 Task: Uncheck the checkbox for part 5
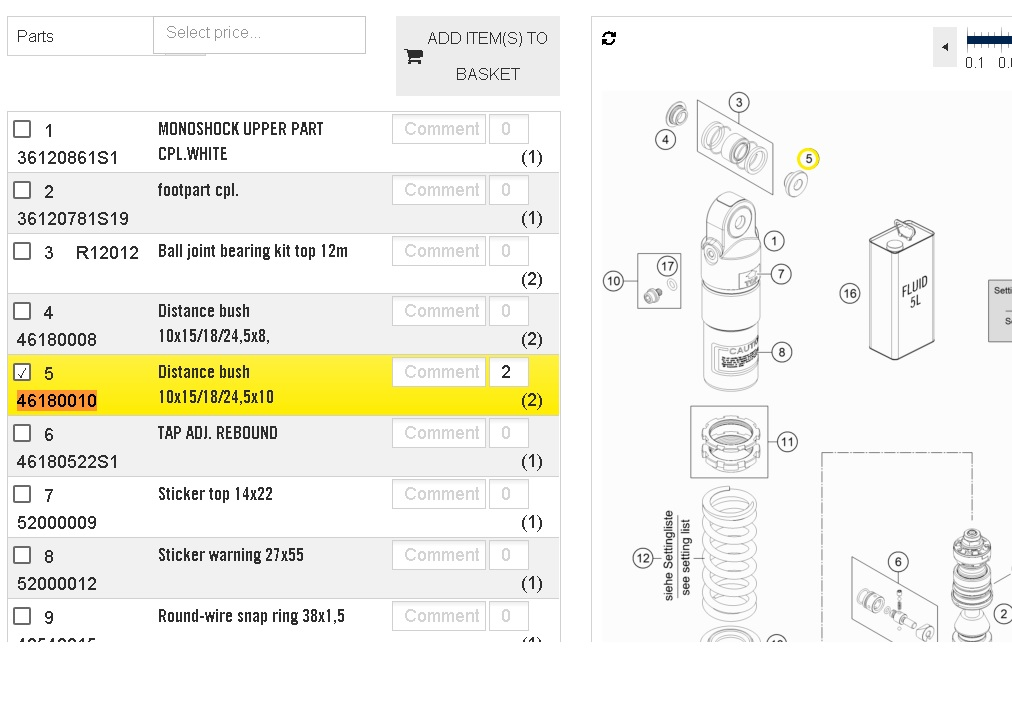23,373
